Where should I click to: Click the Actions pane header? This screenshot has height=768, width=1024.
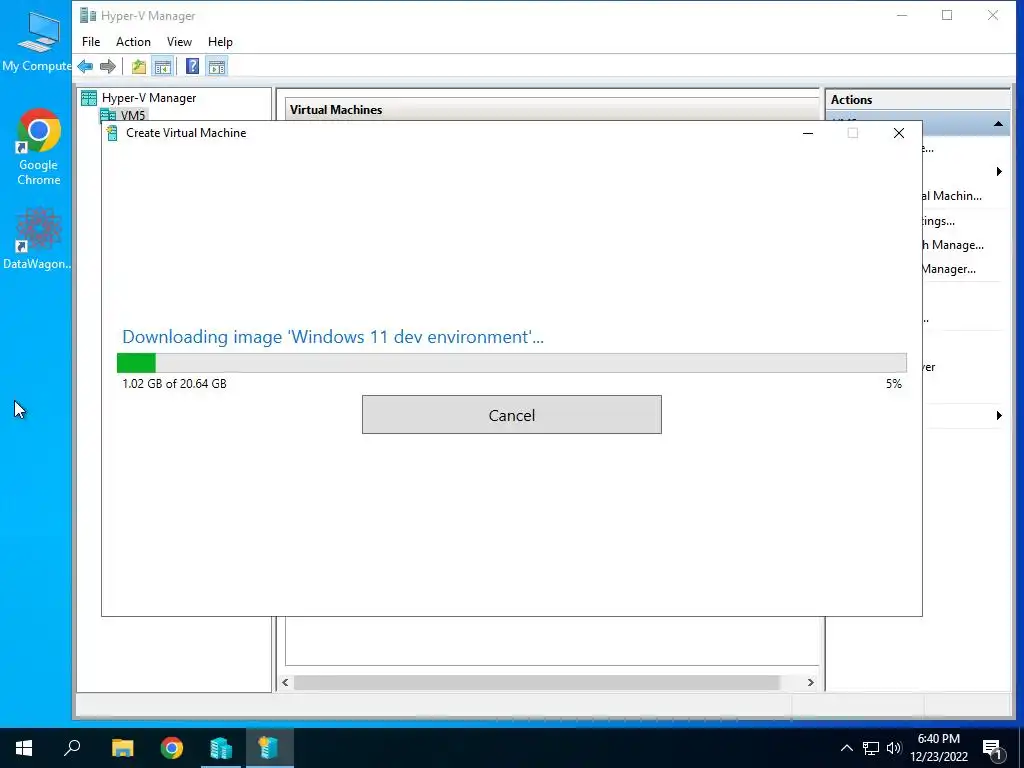coord(918,100)
